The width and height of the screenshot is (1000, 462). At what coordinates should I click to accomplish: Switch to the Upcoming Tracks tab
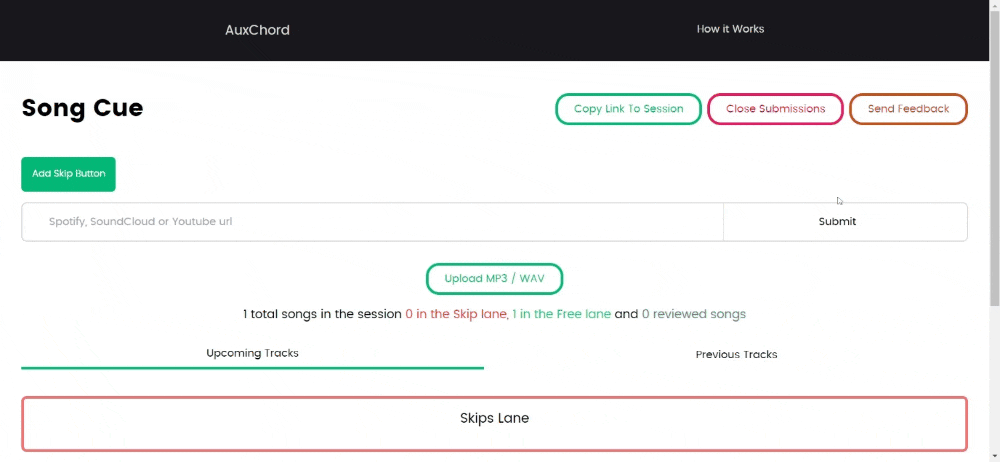tap(253, 354)
